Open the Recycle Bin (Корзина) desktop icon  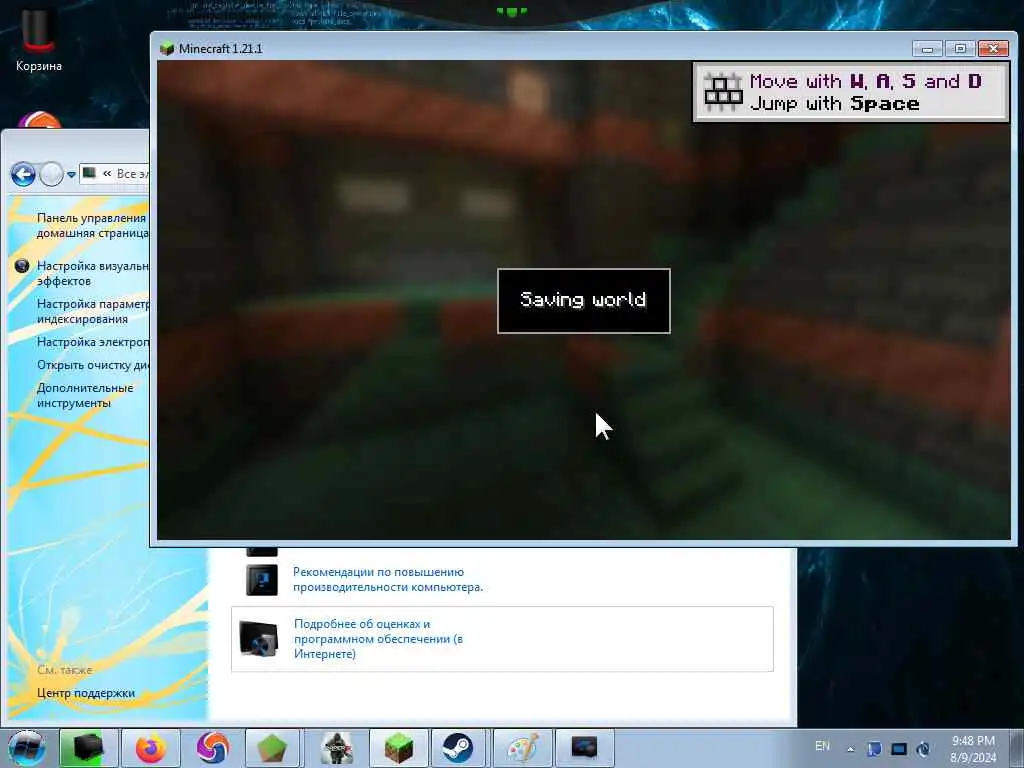tap(39, 39)
